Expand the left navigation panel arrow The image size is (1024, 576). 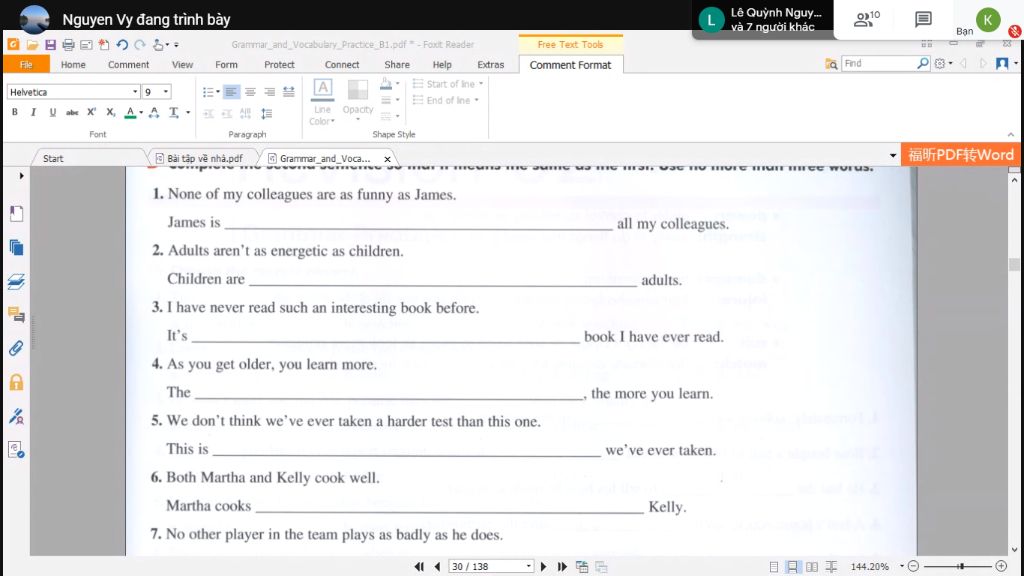coord(22,176)
